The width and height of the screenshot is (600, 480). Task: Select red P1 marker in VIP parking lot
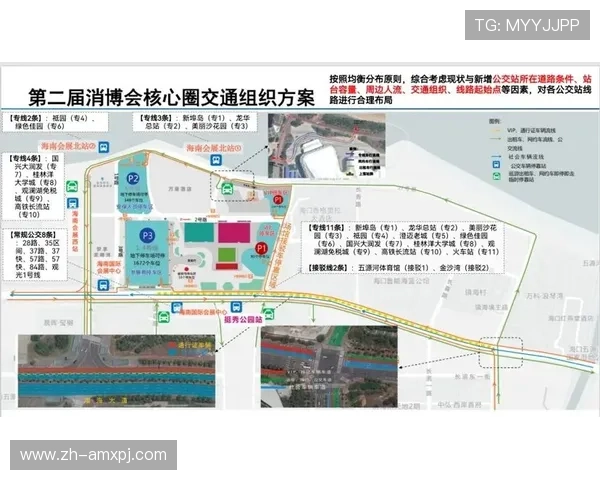click(278, 199)
